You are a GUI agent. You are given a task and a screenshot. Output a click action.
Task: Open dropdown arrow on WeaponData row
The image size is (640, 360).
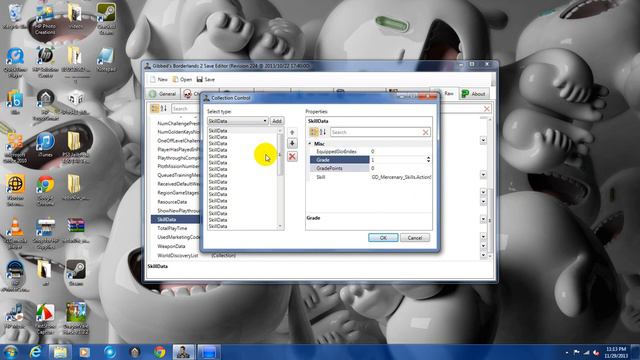pyautogui.click(x=483, y=246)
